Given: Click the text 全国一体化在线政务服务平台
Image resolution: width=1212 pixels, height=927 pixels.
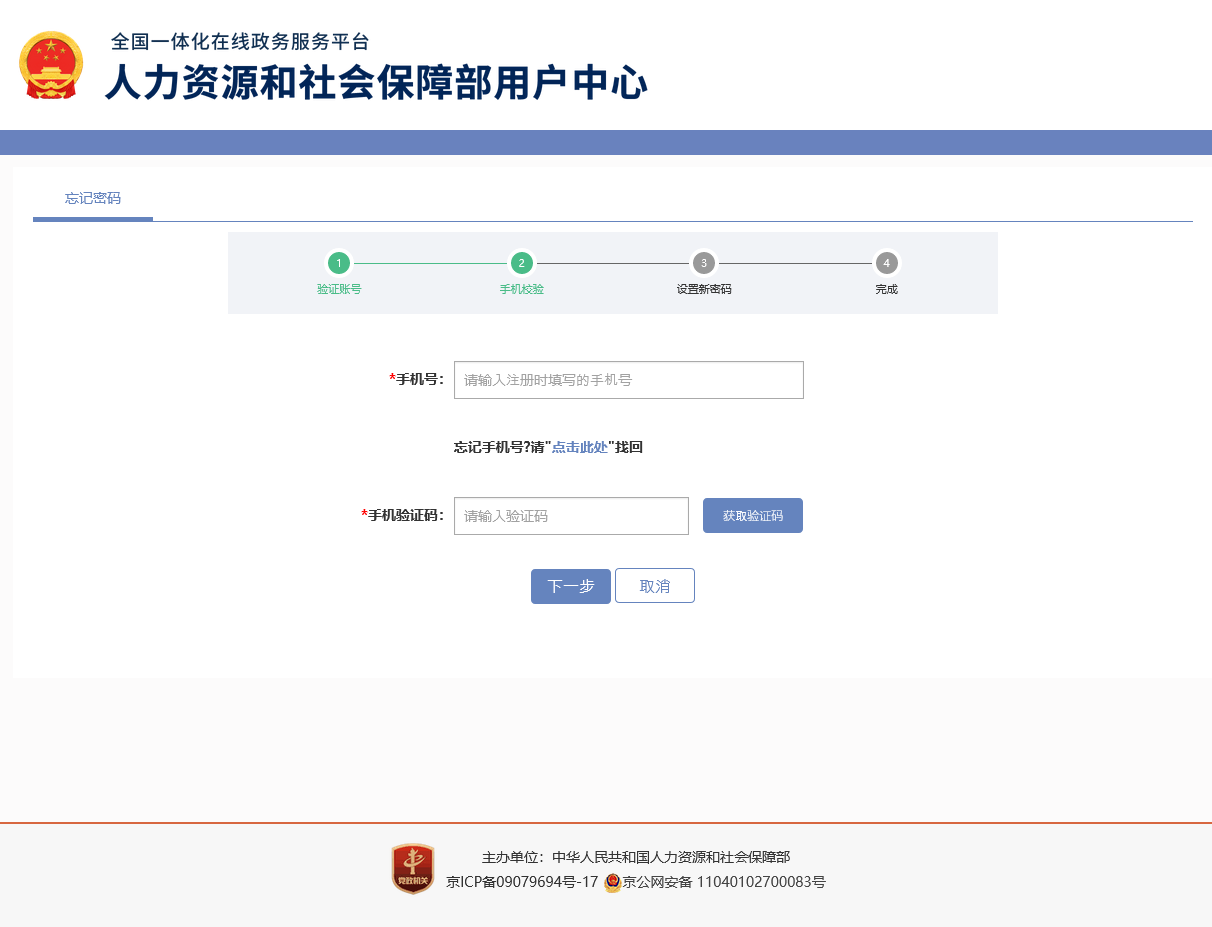Looking at the screenshot, I should [x=240, y=42].
